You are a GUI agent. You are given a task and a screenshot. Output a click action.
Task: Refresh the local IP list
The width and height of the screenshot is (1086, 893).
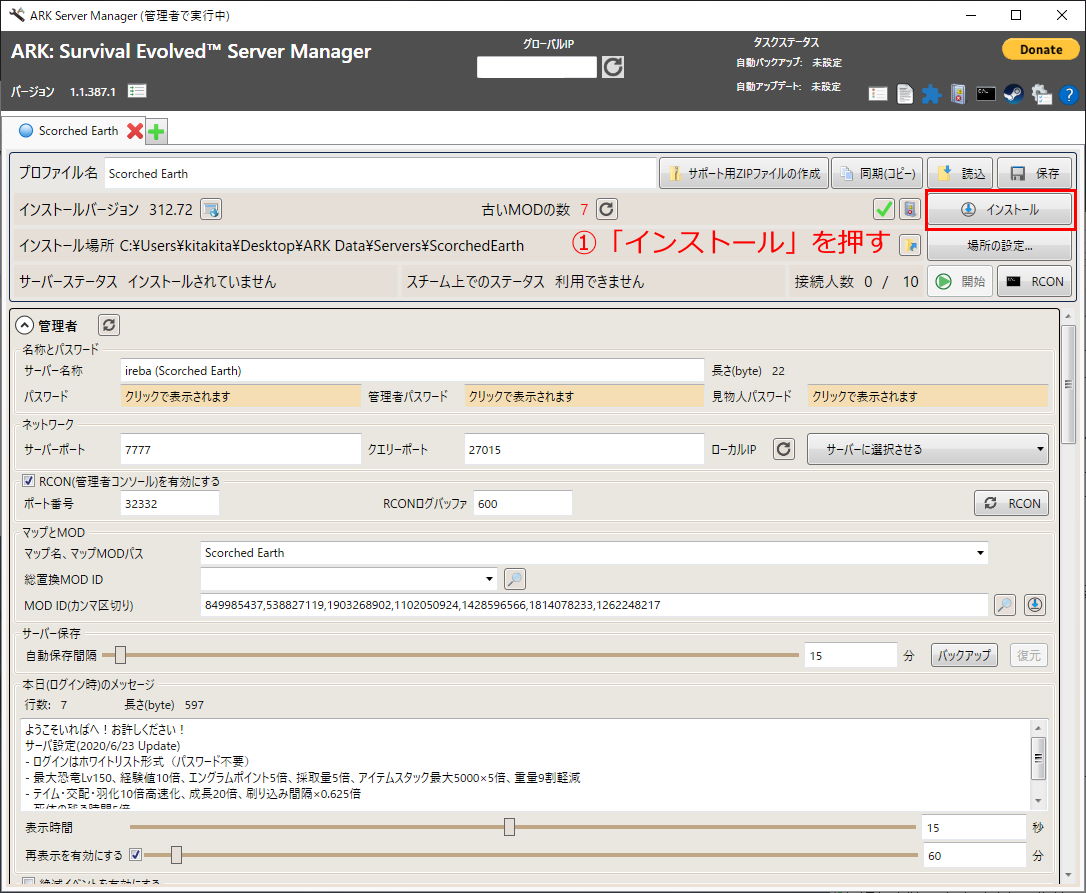click(783, 450)
